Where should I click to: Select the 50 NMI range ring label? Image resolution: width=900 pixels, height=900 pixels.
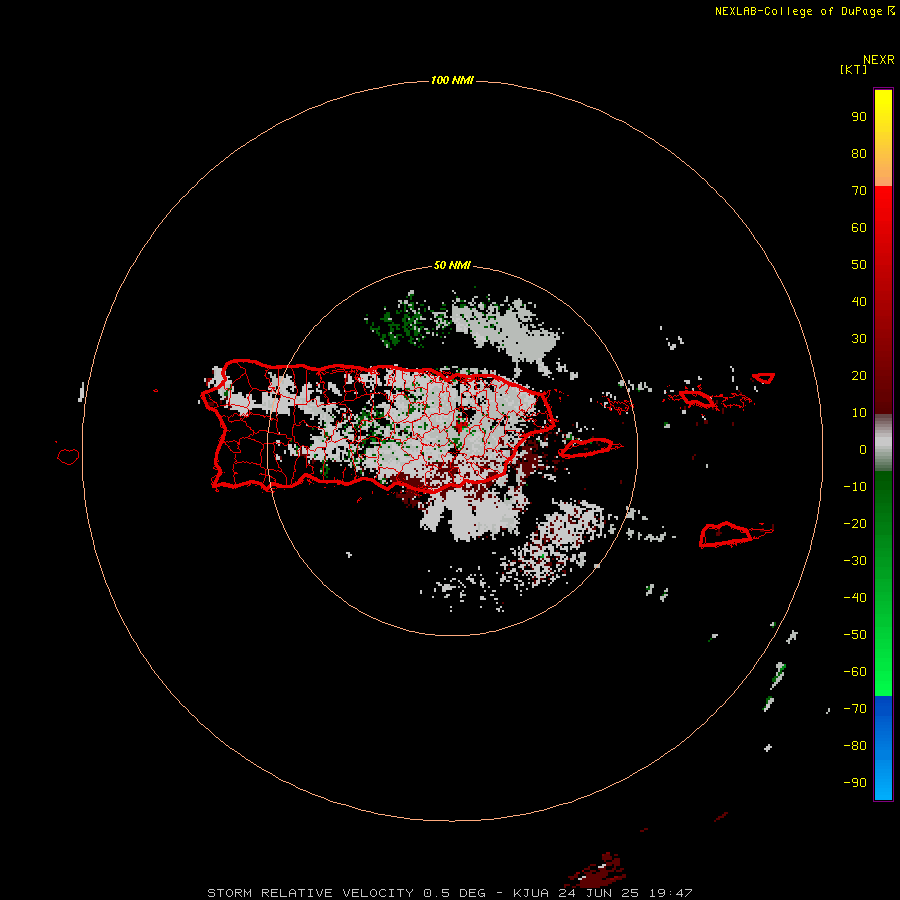point(452,265)
